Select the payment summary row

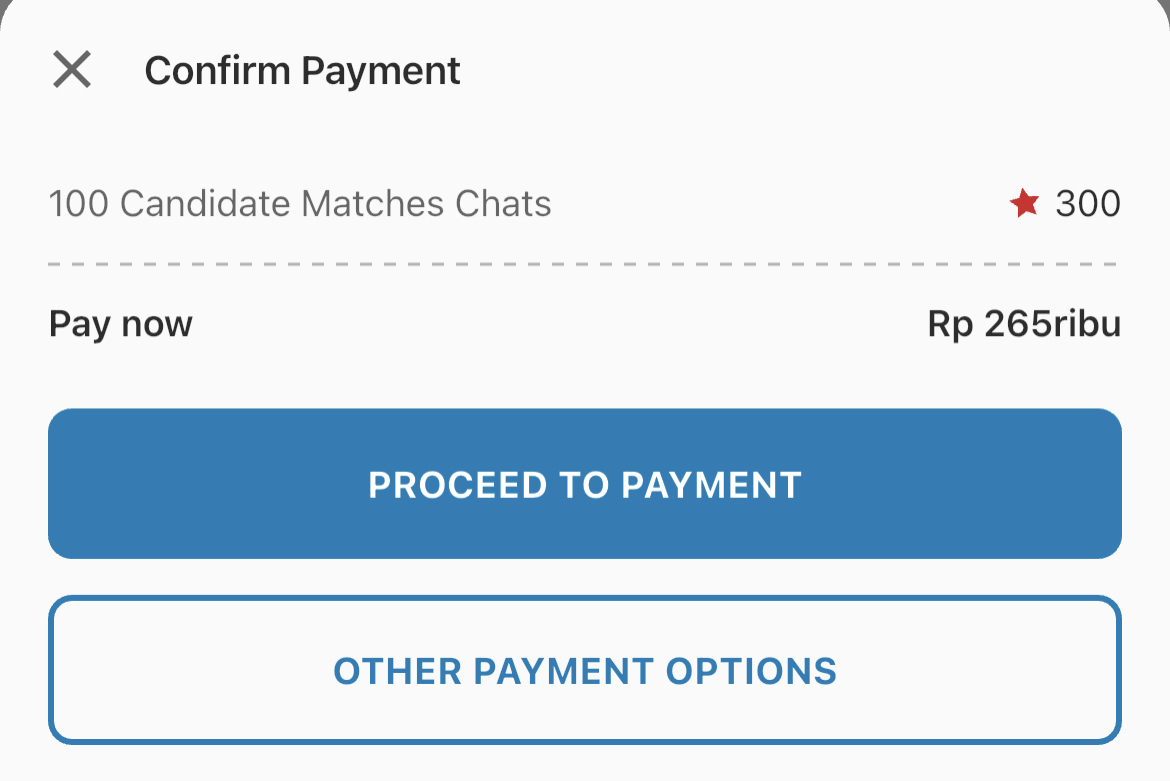[x=585, y=203]
